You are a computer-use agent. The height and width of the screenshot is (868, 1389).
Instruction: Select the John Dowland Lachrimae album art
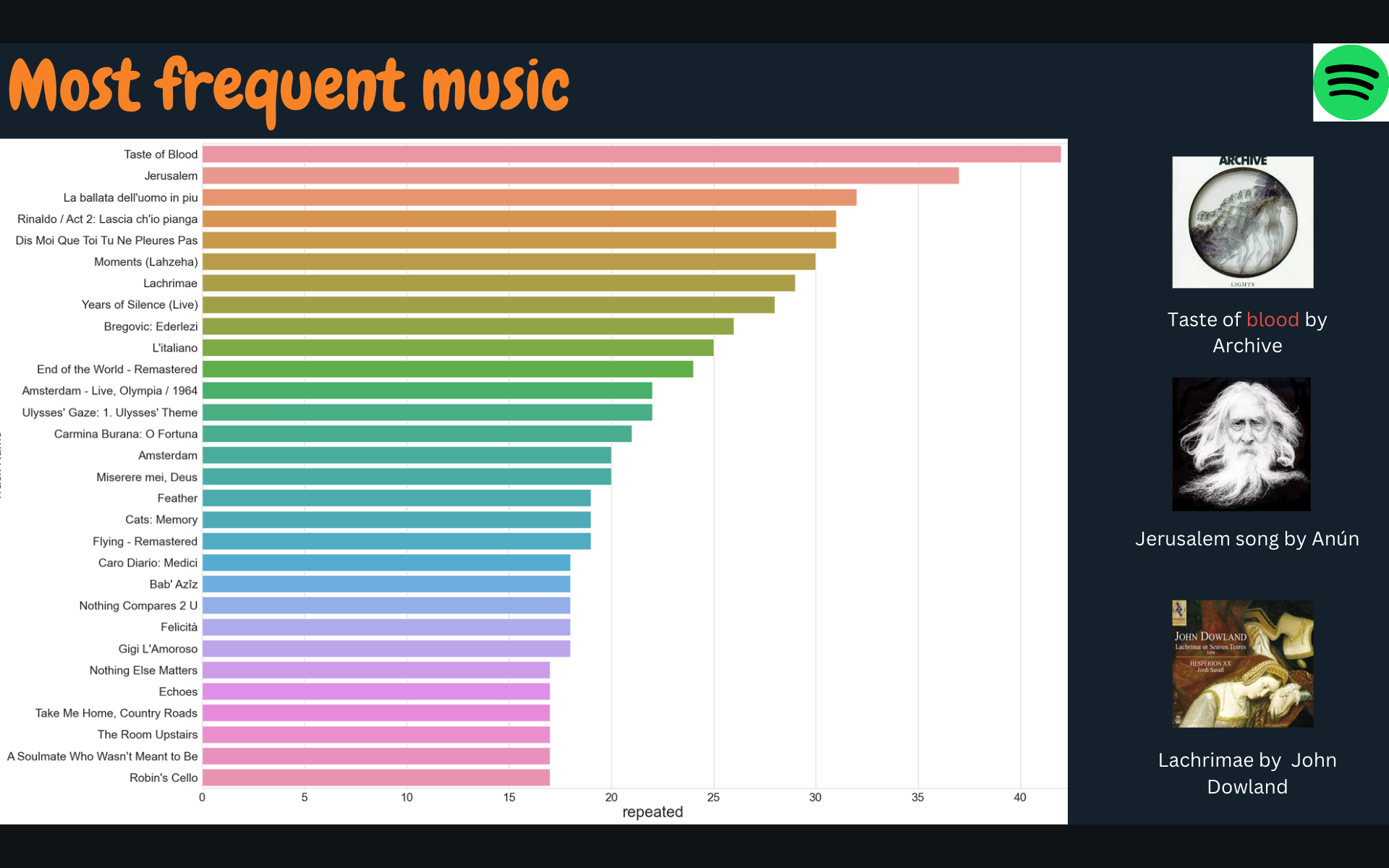tap(1241, 663)
